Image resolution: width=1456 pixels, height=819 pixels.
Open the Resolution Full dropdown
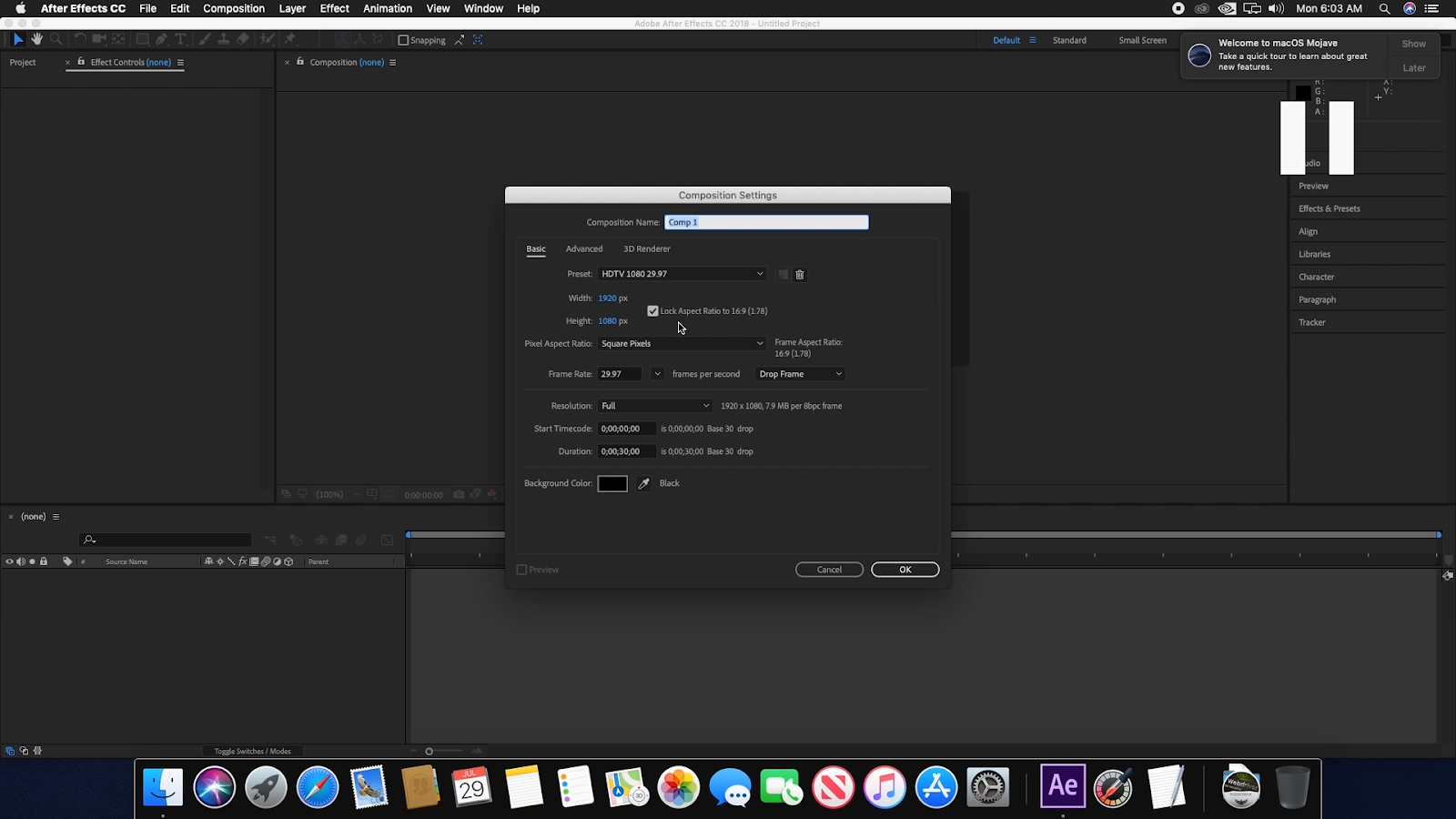click(654, 406)
